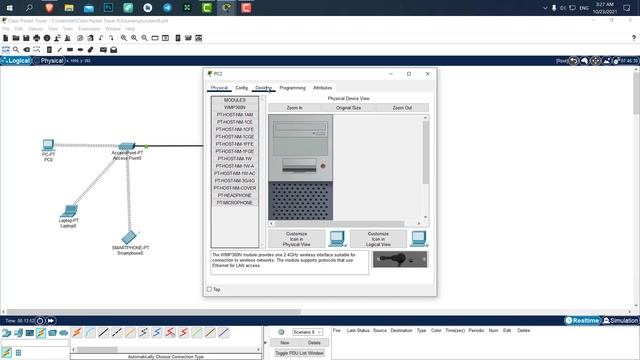Screen dimensions: 640x360
Task: Click the Delete scenario button
Action: [x=314, y=343]
